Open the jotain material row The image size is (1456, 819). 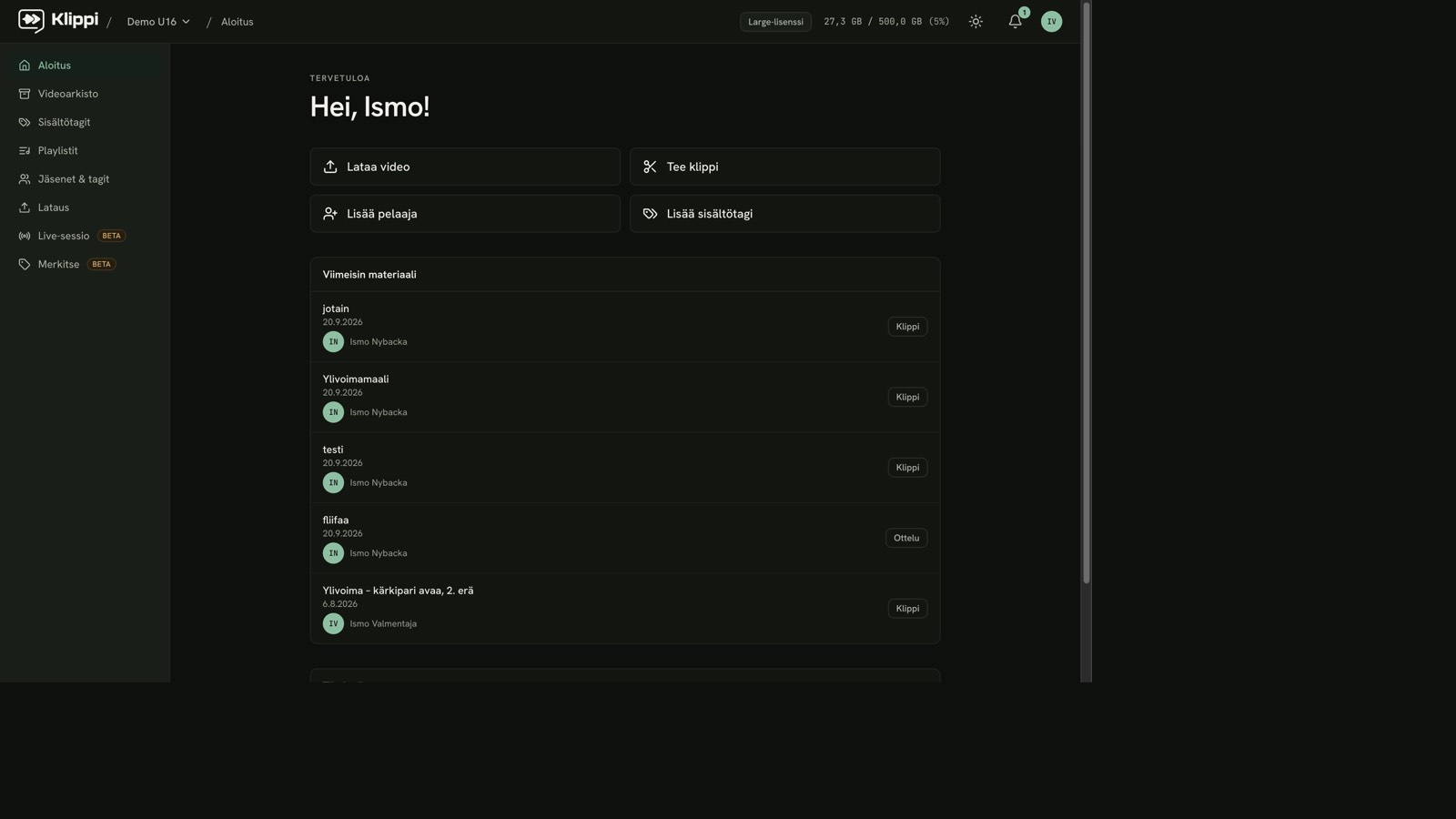coord(625,327)
